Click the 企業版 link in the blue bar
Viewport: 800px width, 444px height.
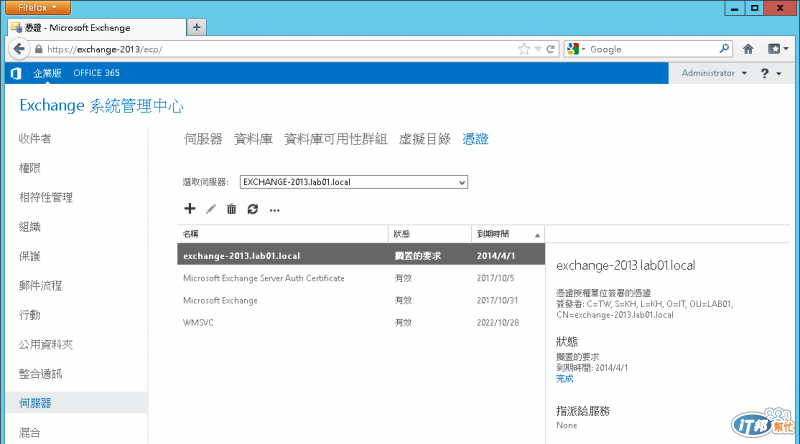47,73
